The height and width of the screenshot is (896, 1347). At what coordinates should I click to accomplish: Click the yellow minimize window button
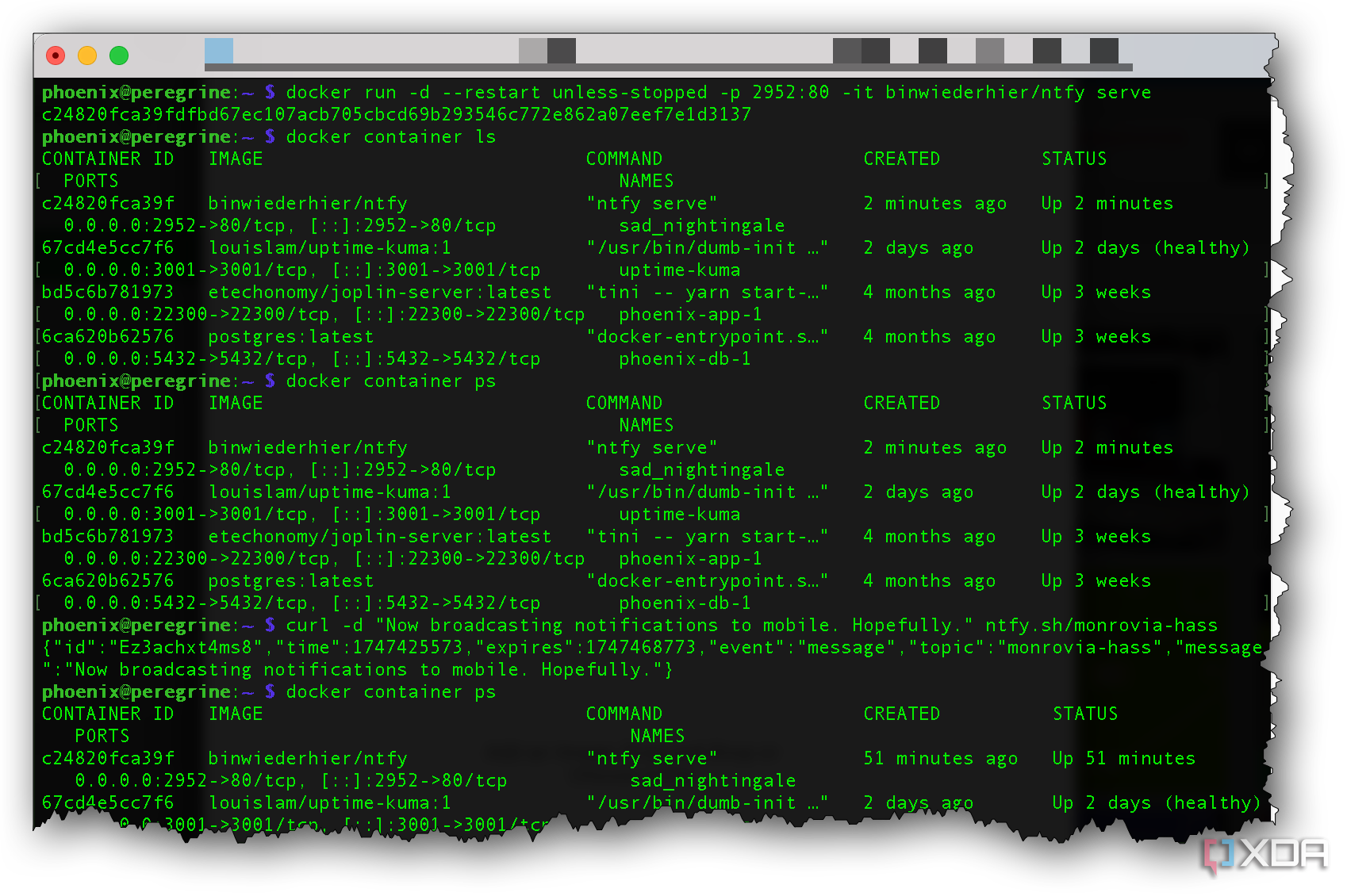87,56
